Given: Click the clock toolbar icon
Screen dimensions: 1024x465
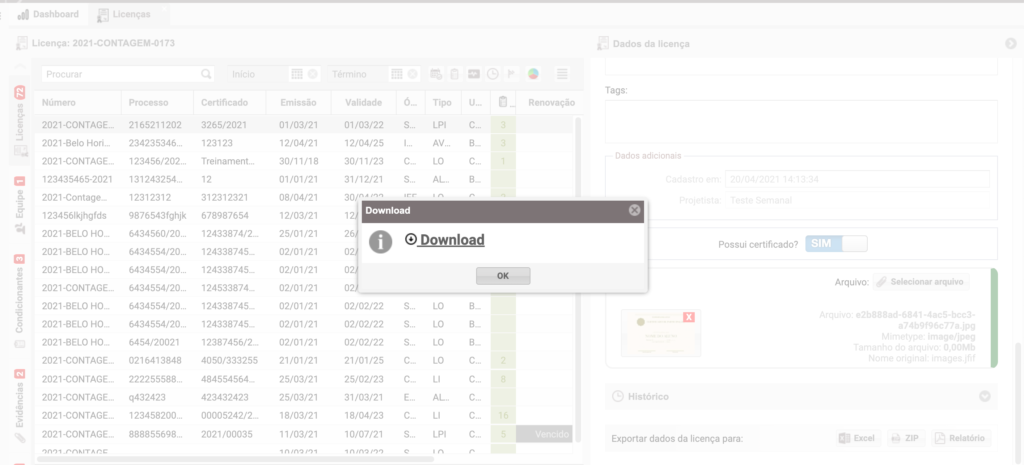Looking at the screenshot, I should pos(493,74).
